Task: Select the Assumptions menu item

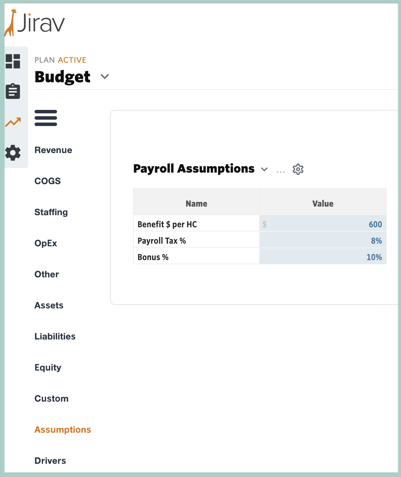Action: 63,430
